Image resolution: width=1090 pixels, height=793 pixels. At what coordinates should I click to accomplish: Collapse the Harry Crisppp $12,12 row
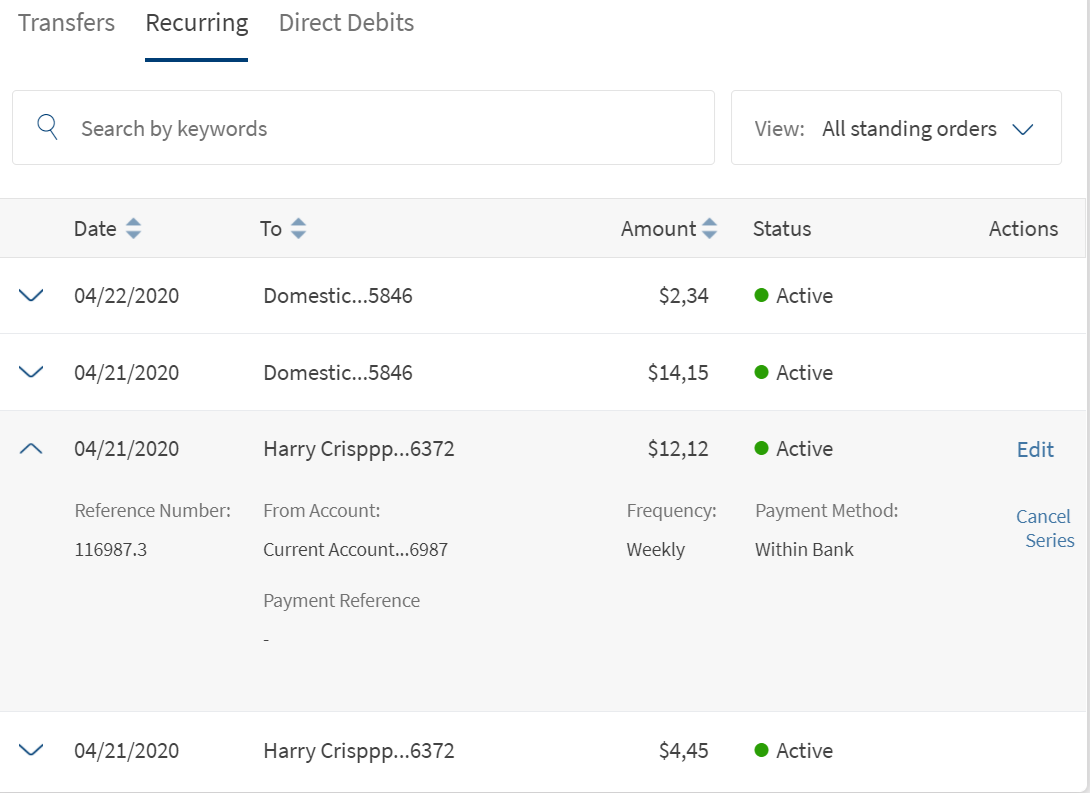click(x=32, y=449)
